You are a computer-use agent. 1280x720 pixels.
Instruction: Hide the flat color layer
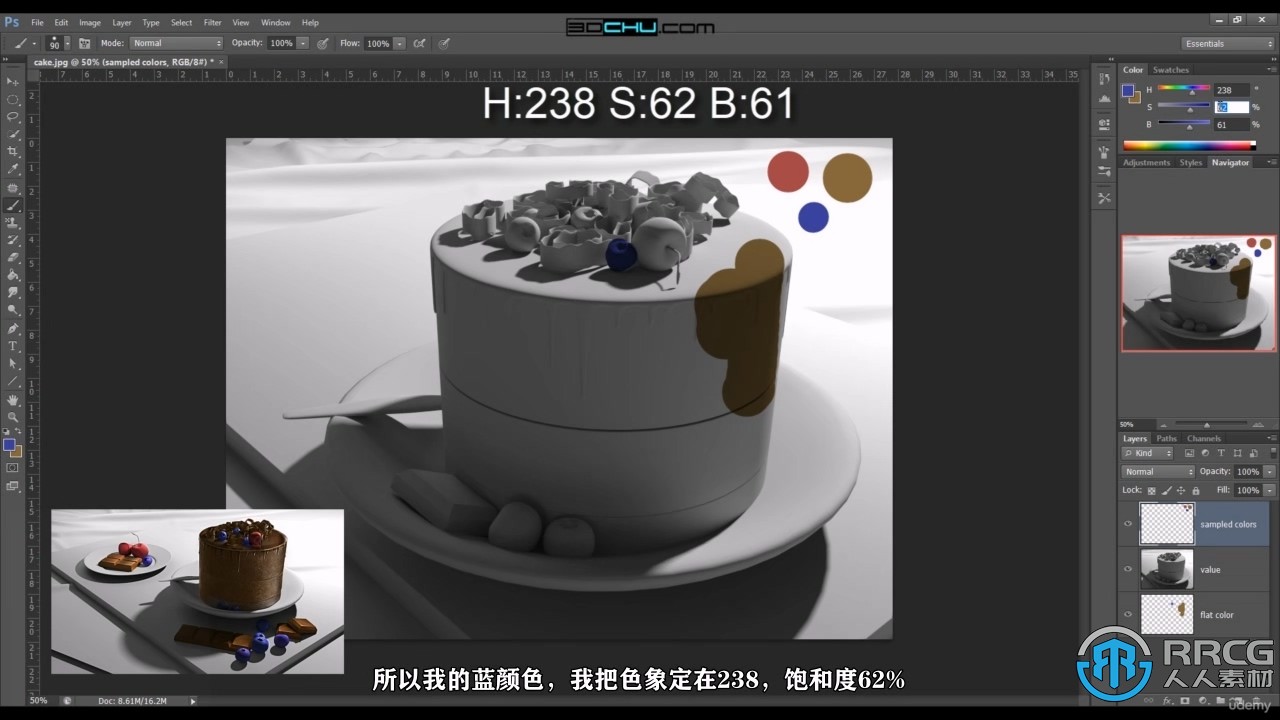pos(1128,615)
